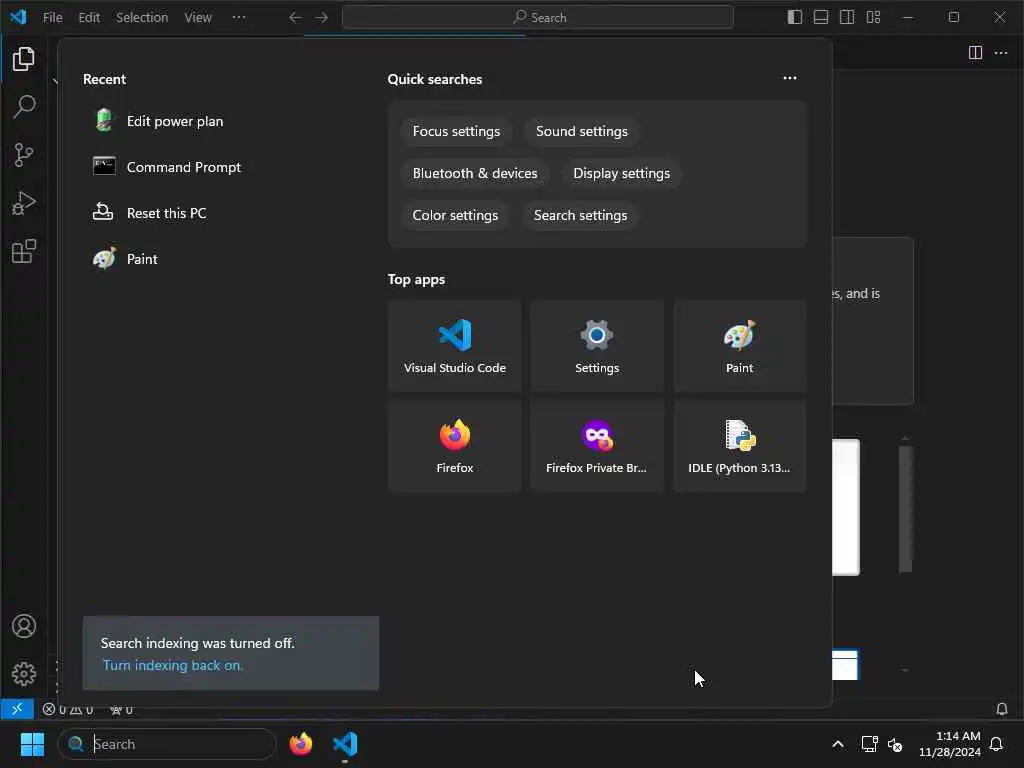The image size is (1024, 768).
Task: Open search panel options ellipsis
Action: point(790,78)
